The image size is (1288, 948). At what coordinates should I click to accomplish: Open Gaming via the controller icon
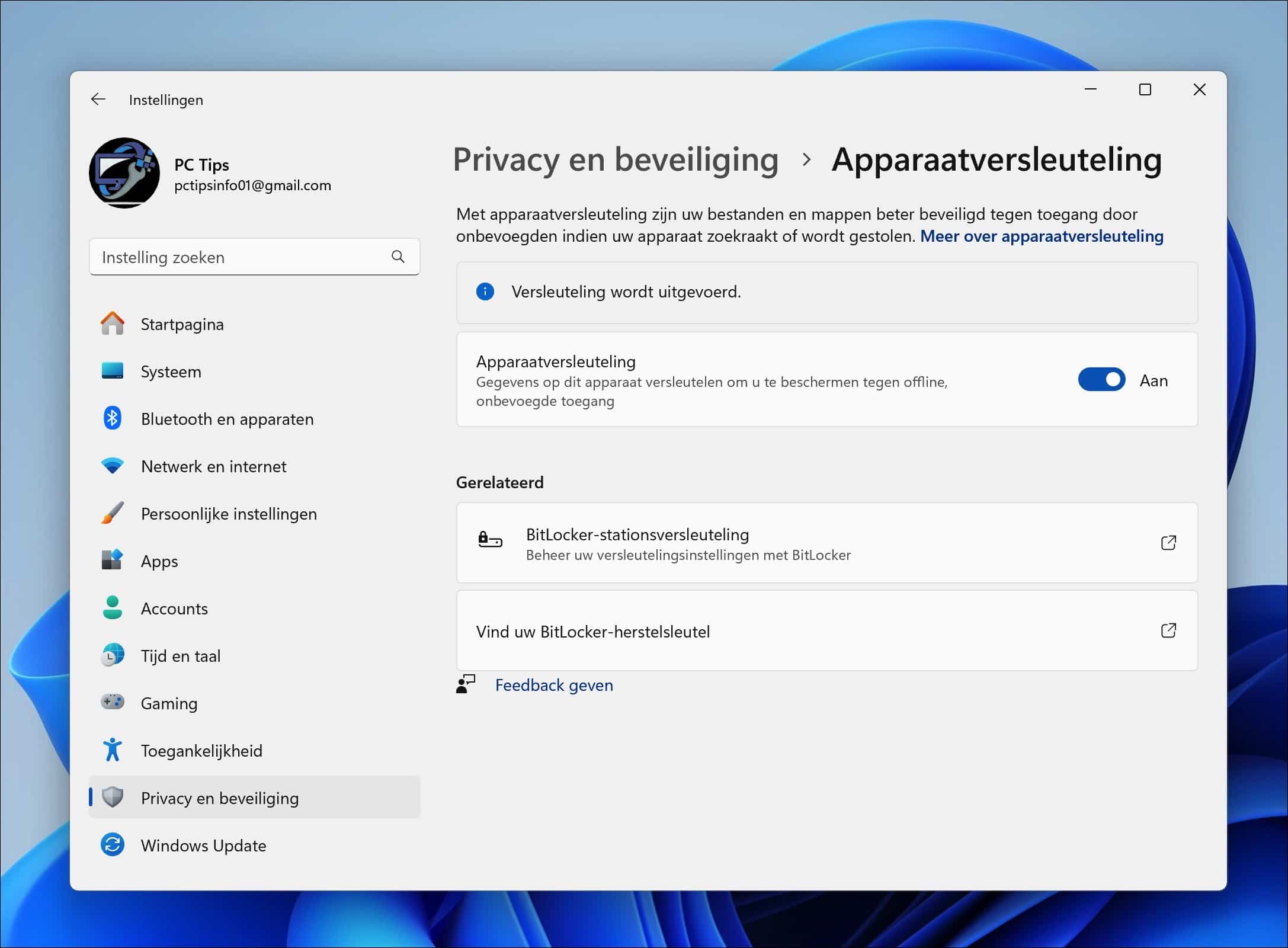[x=112, y=703]
